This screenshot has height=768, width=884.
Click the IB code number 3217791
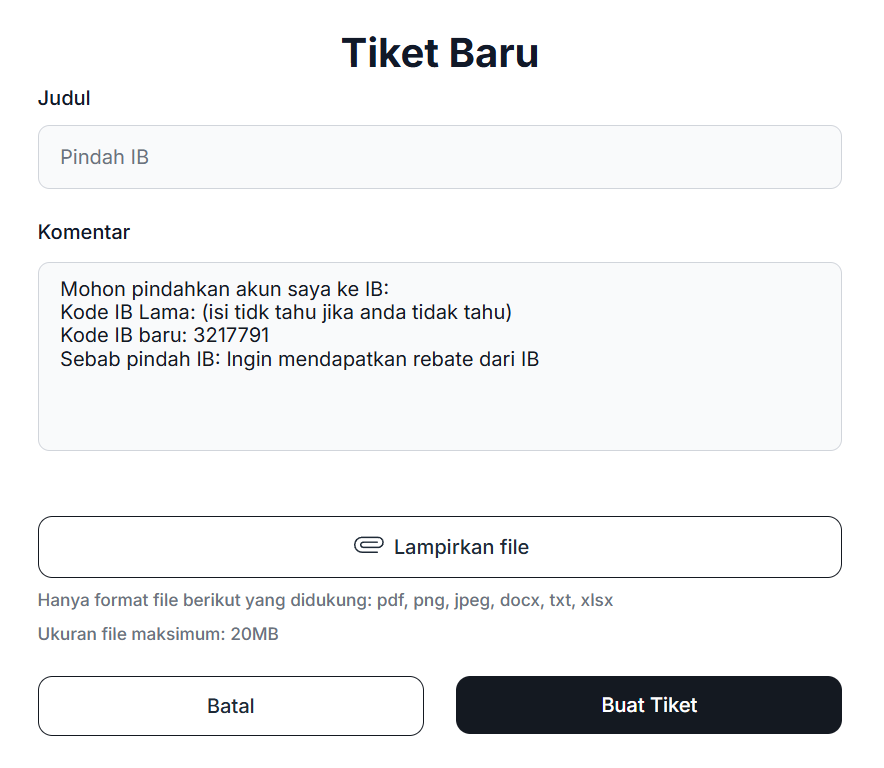[231, 336]
